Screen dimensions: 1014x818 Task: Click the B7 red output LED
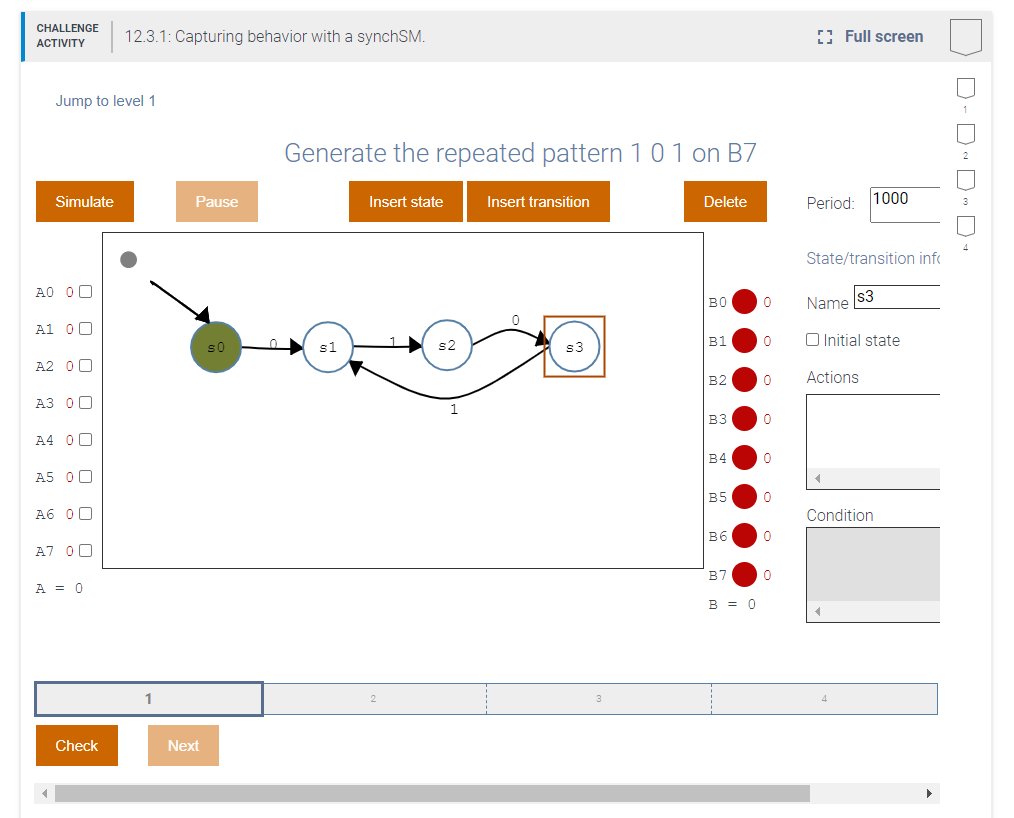pyautogui.click(x=744, y=575)
